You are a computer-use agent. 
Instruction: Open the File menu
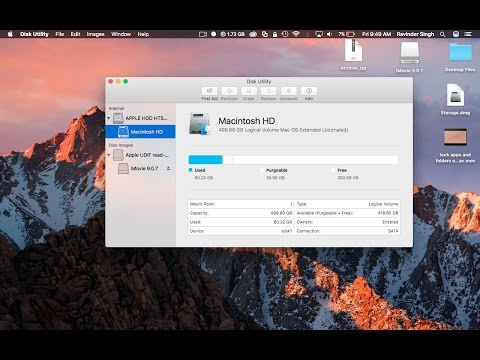(60, 34)
